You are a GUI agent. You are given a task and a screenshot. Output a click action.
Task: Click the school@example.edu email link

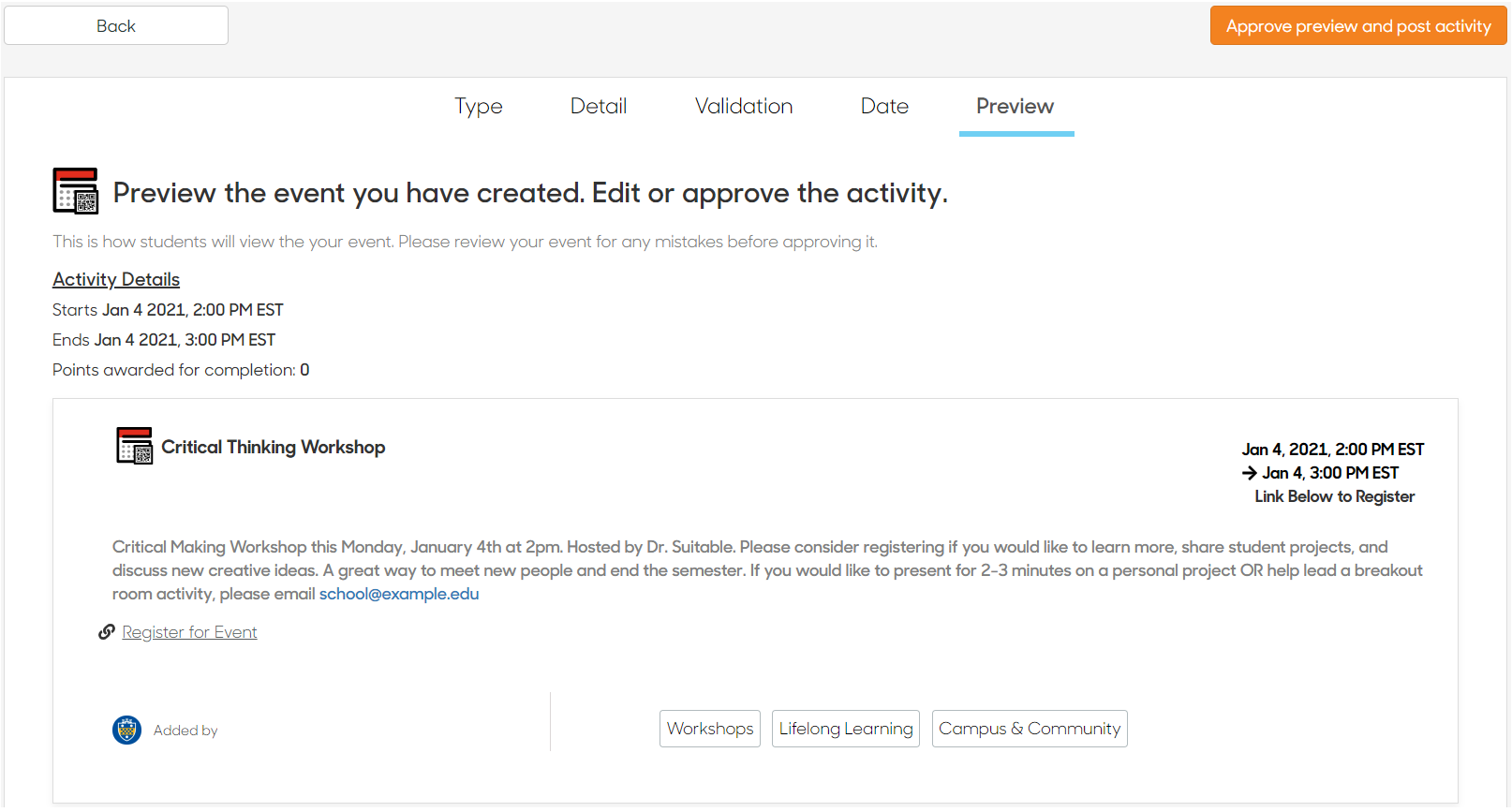399,594
